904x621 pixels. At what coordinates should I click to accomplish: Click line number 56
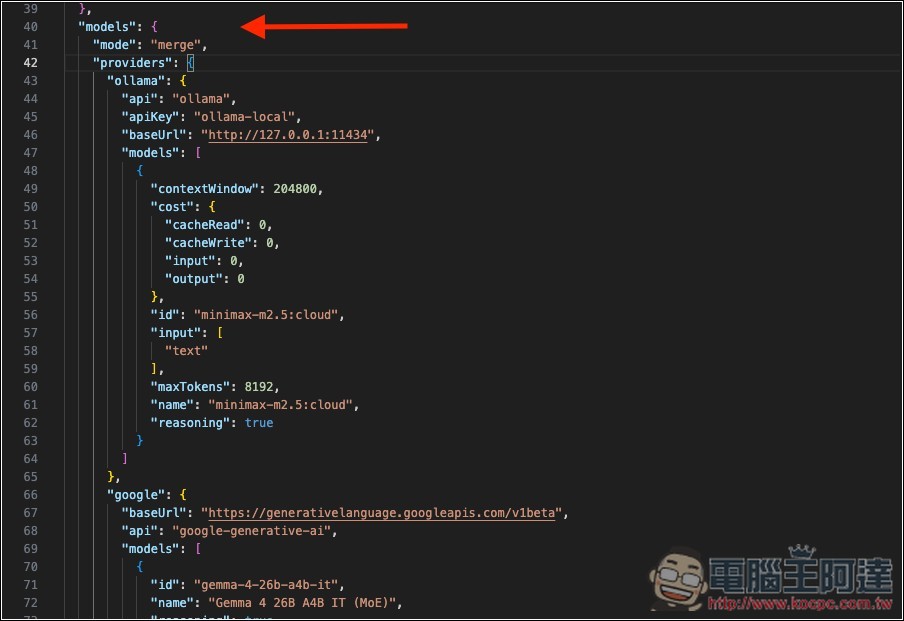[31, 314]
